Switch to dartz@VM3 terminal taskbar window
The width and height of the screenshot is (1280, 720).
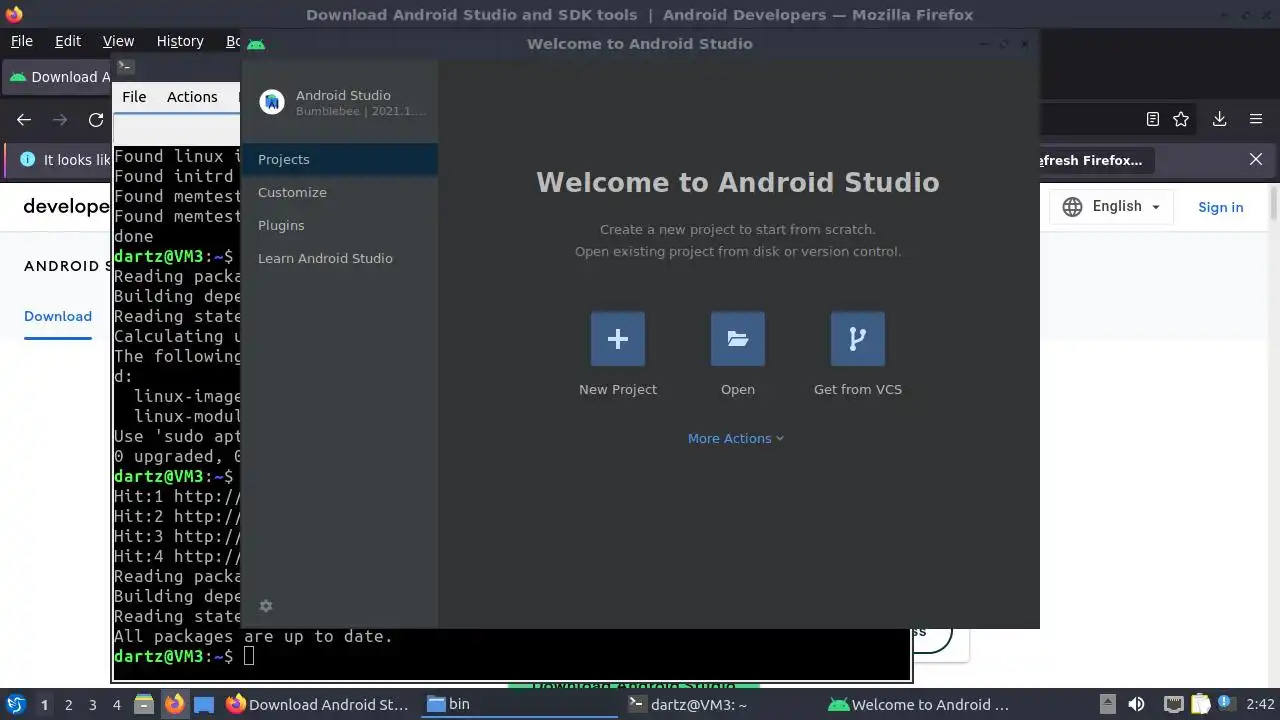(x=721, y=704)
